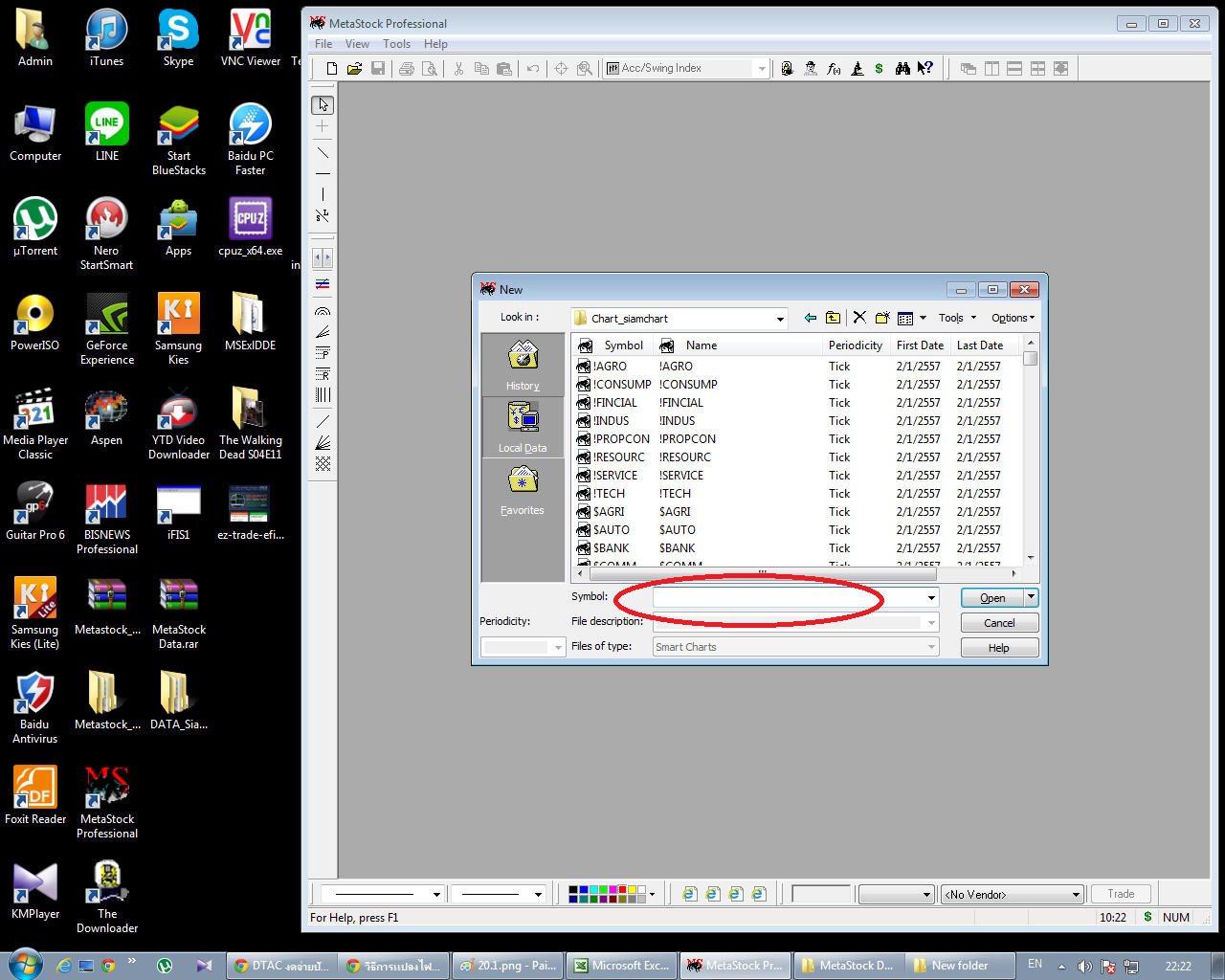The image size is (1225, 980).
Task: Open History in the dialog sidebar
Action: tap(523, 365)
